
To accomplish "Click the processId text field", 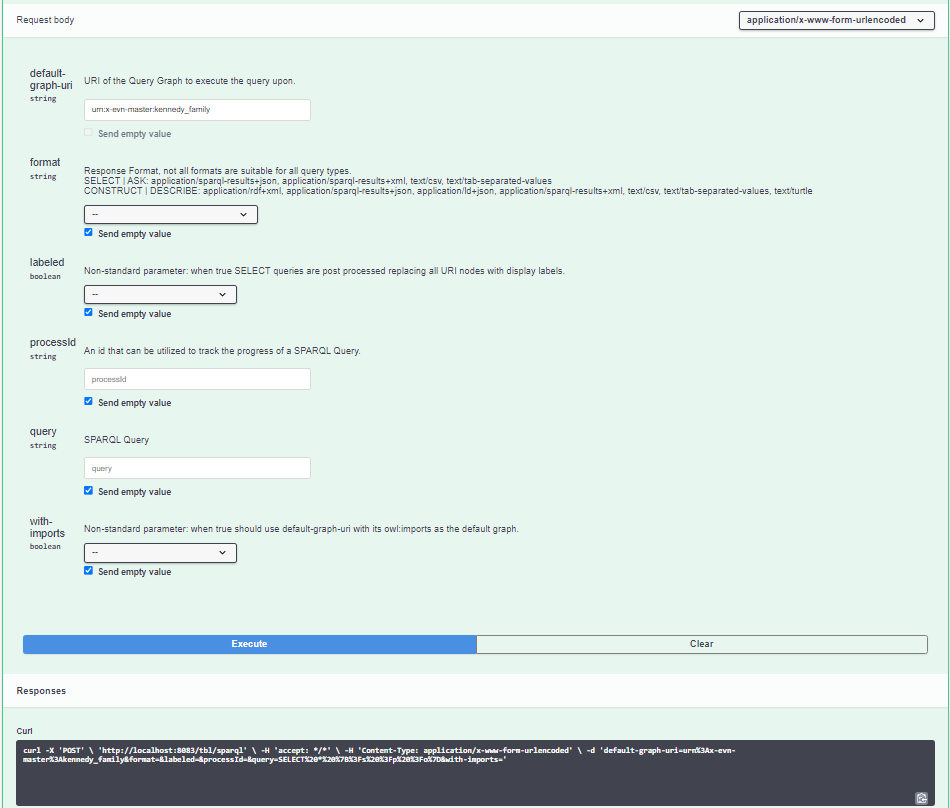I will coord(196,379).
